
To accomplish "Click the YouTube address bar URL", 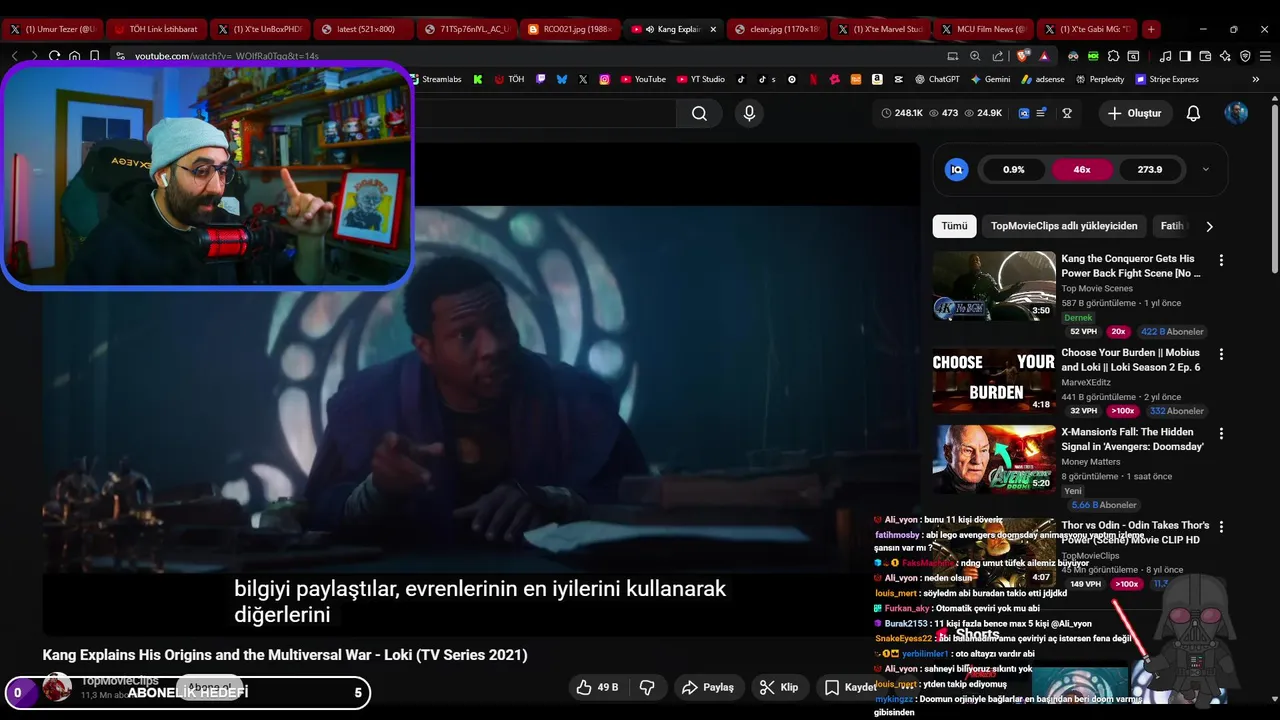I will click(x=227, y=56).
